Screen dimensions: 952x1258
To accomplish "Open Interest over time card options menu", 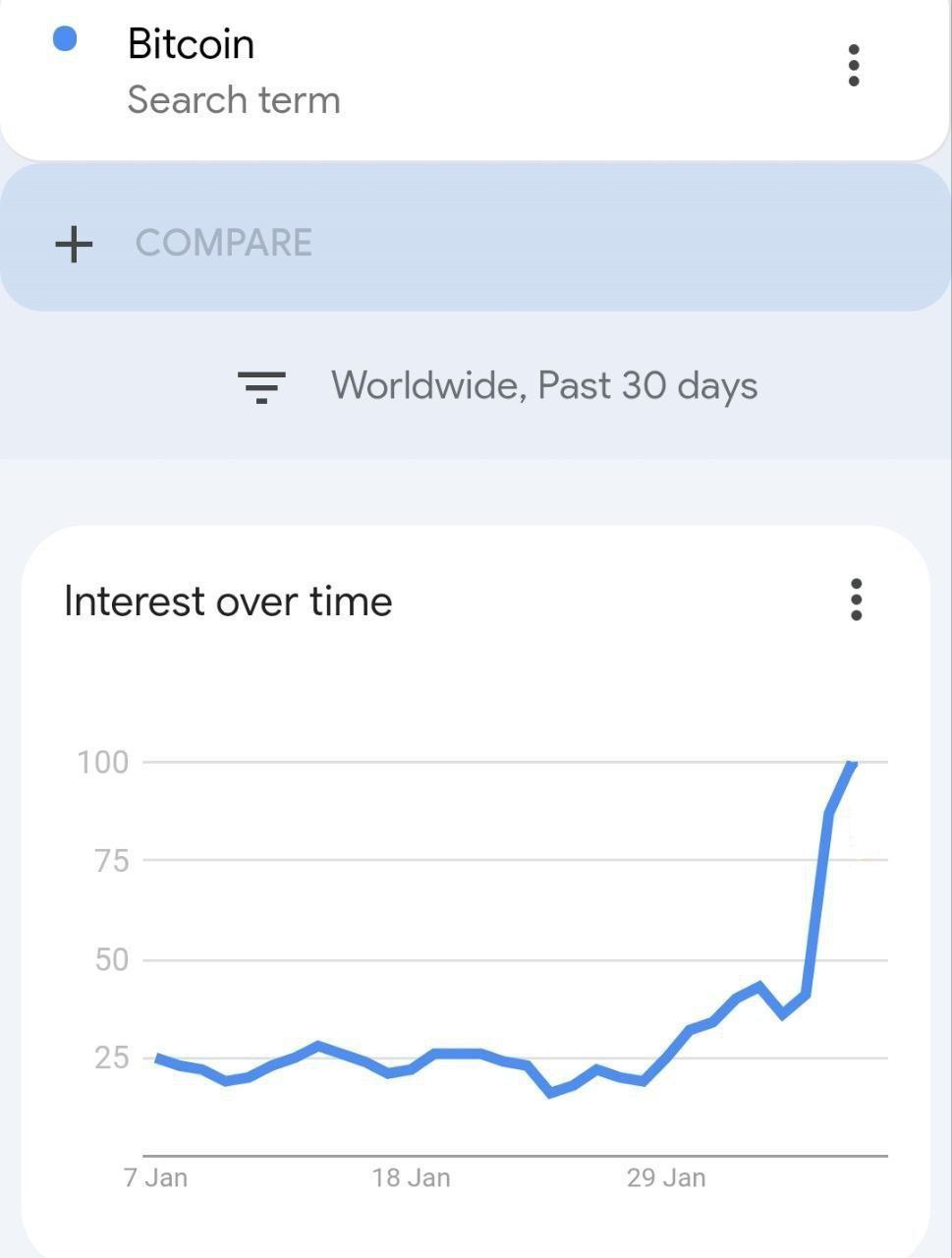I will click(856, 600).
